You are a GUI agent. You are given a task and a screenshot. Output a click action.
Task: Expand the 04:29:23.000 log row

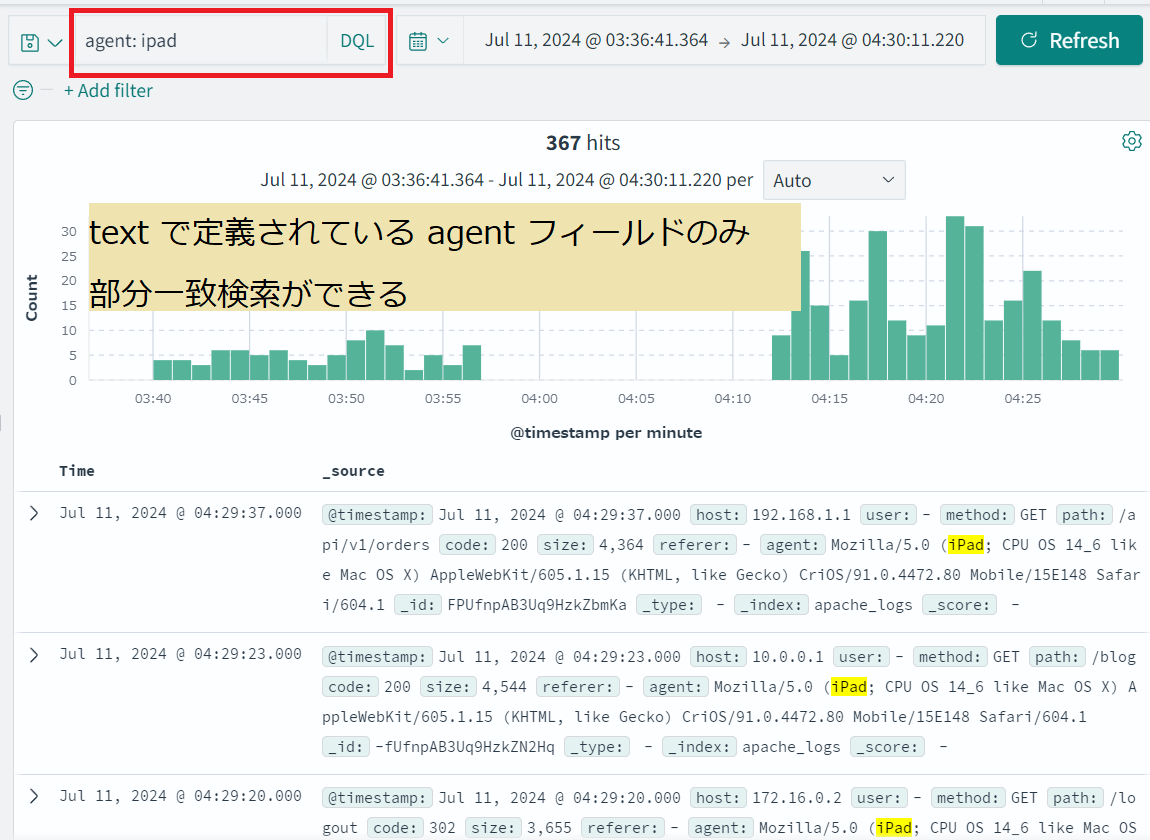(34, 654)
